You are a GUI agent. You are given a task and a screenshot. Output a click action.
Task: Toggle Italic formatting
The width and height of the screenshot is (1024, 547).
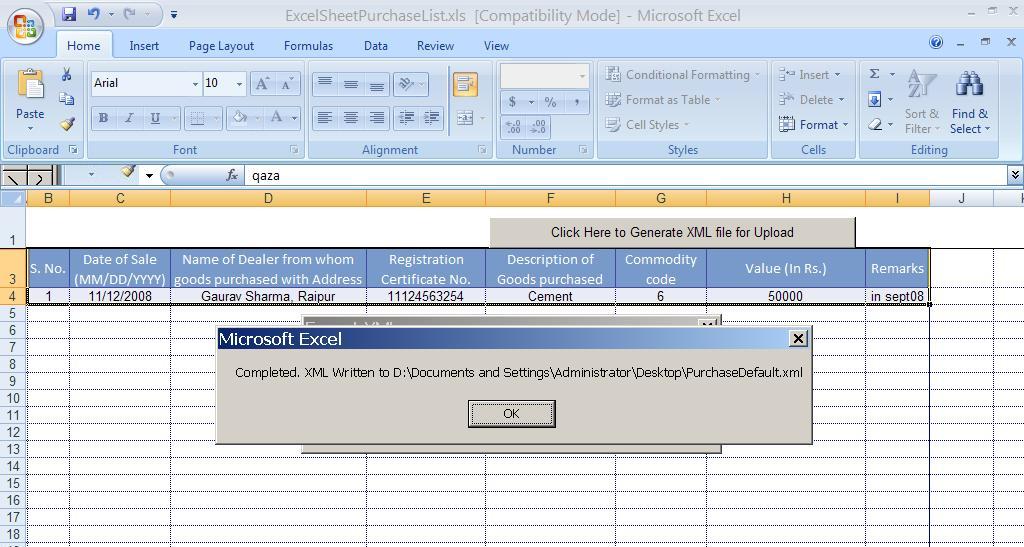tap(129, 118)
